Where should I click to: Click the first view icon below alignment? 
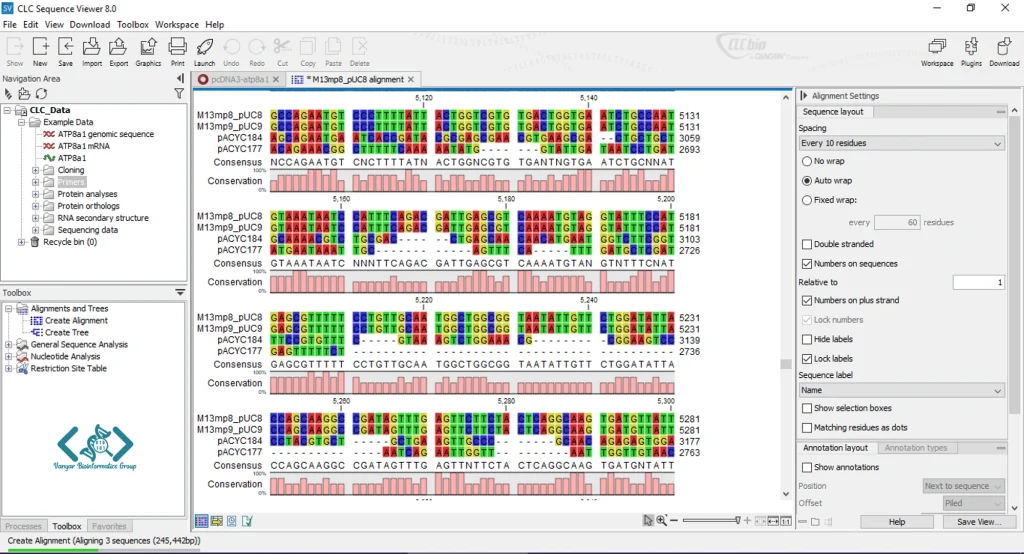[202, 521]
